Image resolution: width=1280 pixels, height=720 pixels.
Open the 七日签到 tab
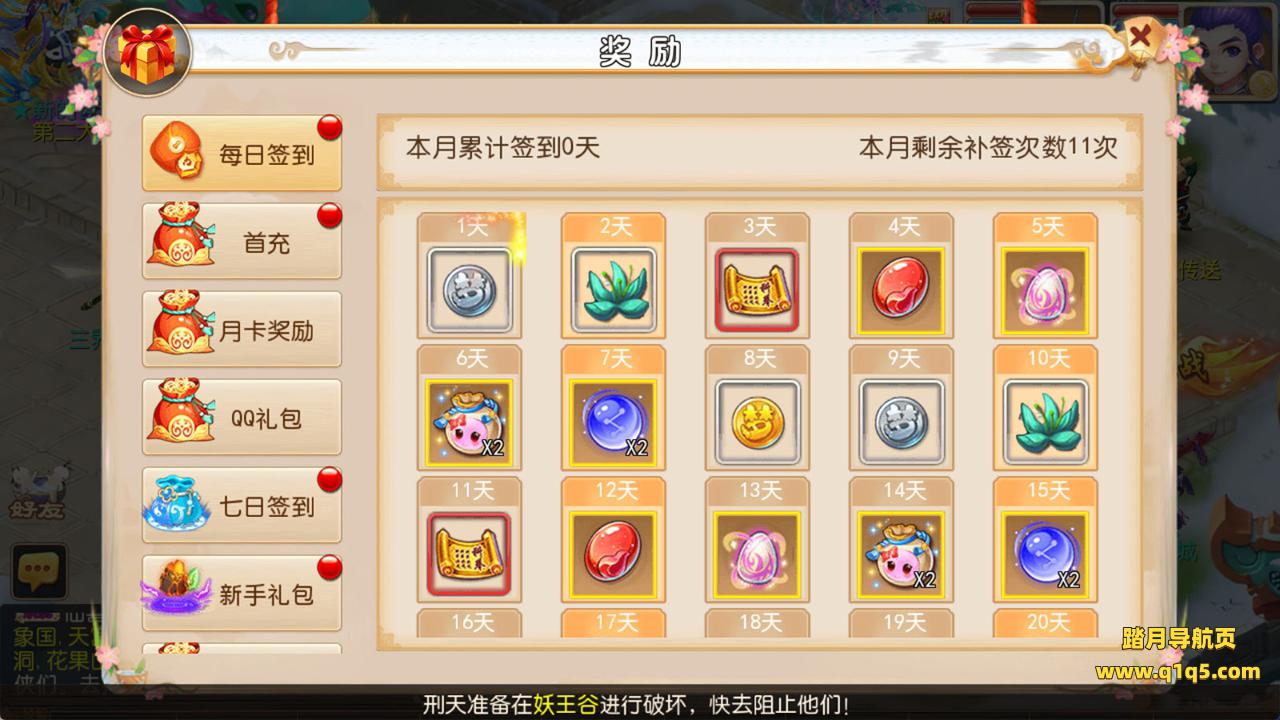coord(242,506)
